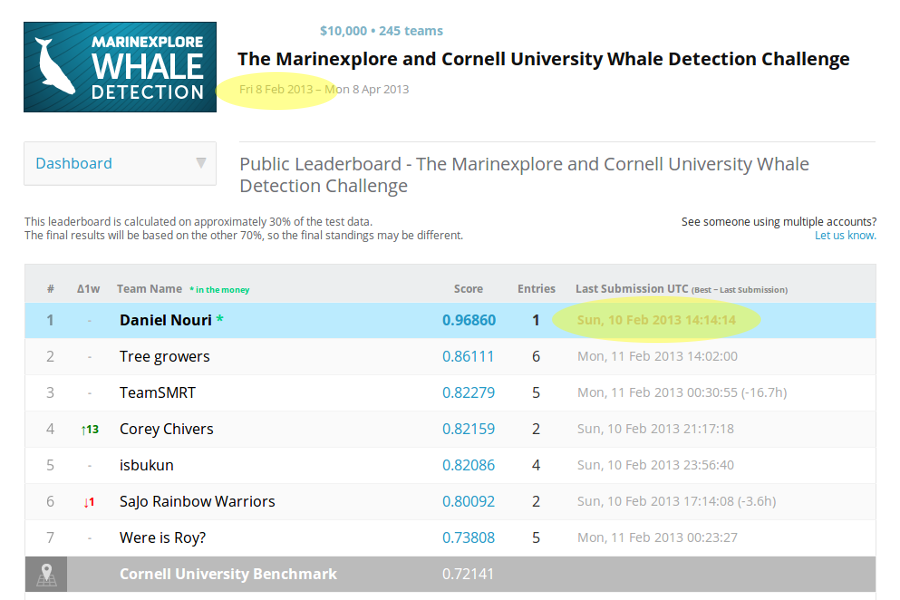The width and height of the screenshot is (900, 600).
Task: Open the Whale Detection Challenge title link
Action: [543, 59]
